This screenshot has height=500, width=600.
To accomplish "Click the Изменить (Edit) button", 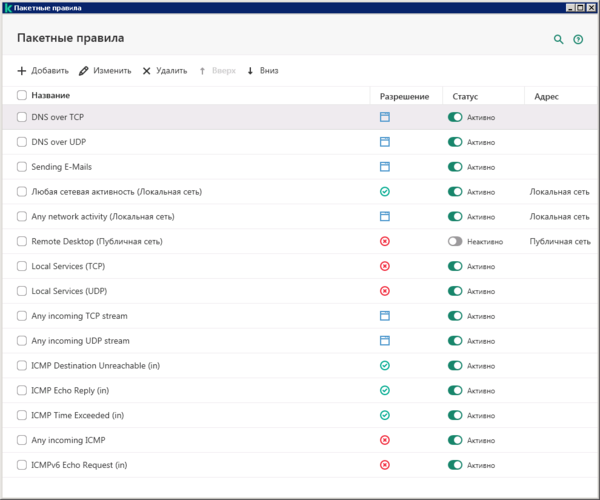I will [105, 71].
